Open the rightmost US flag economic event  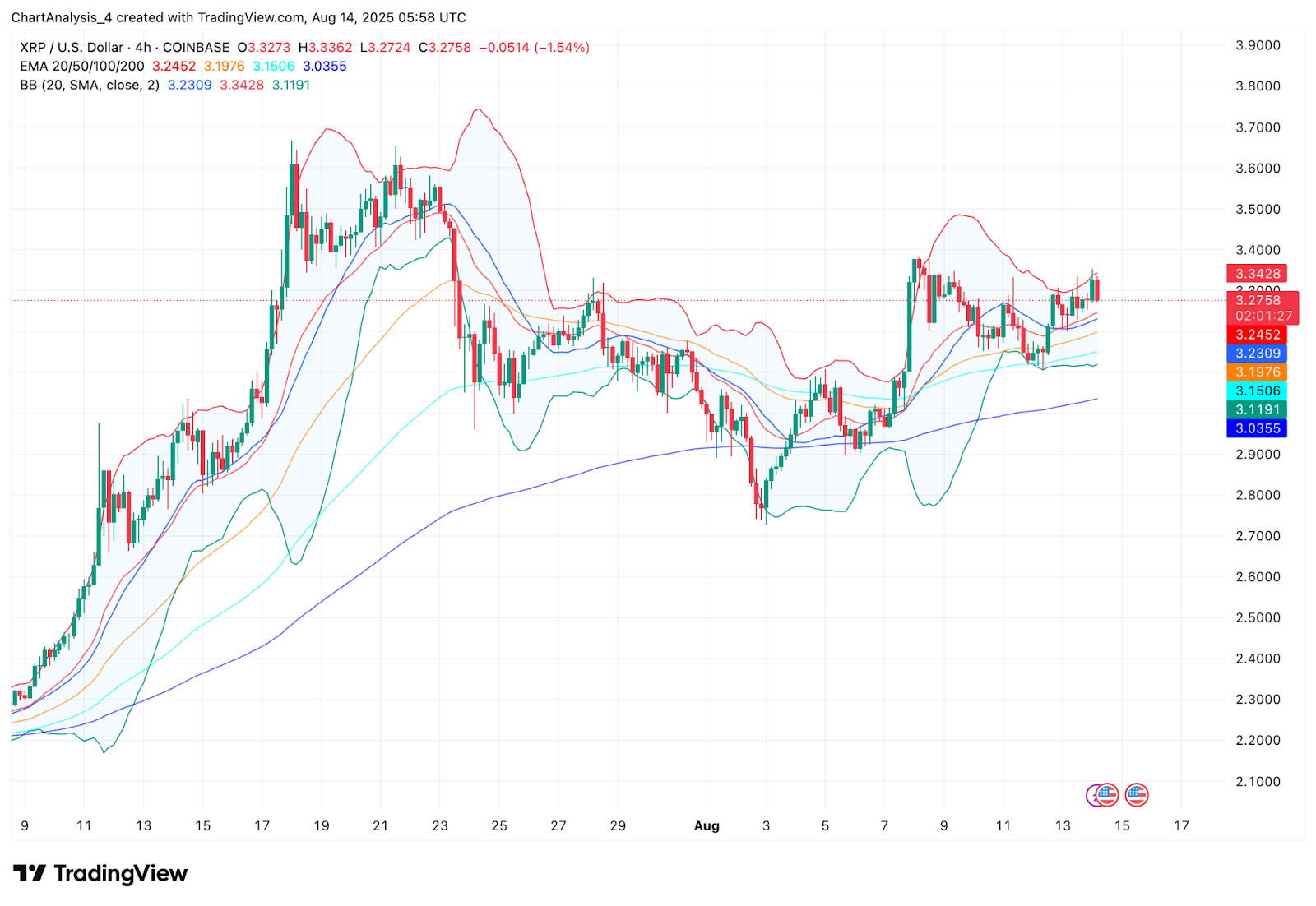coord(1137,795)
